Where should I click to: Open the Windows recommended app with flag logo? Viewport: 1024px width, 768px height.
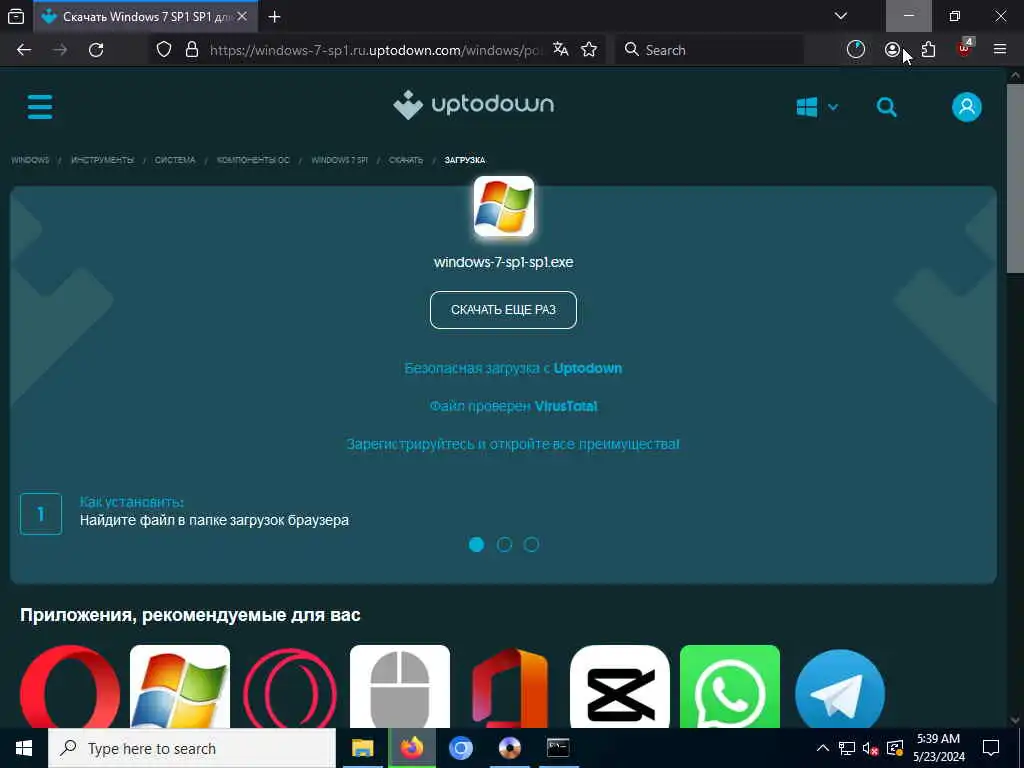[x=180, y=687]
